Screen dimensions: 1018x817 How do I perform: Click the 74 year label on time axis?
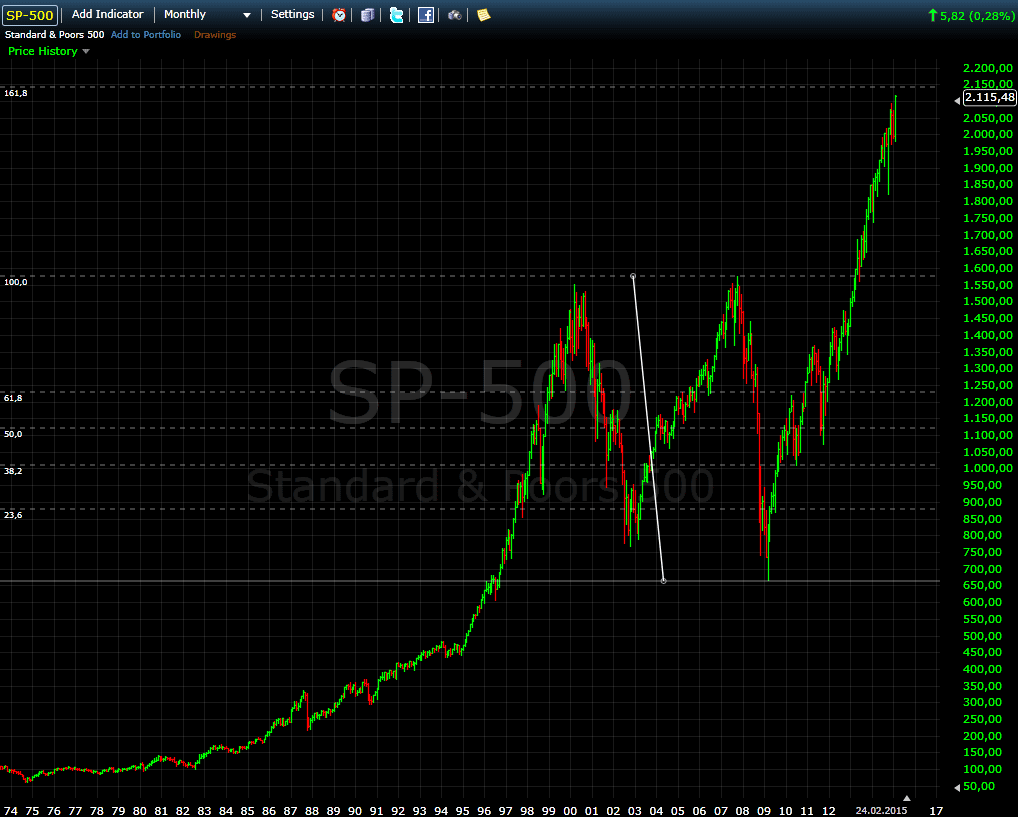tap(11, 811)
